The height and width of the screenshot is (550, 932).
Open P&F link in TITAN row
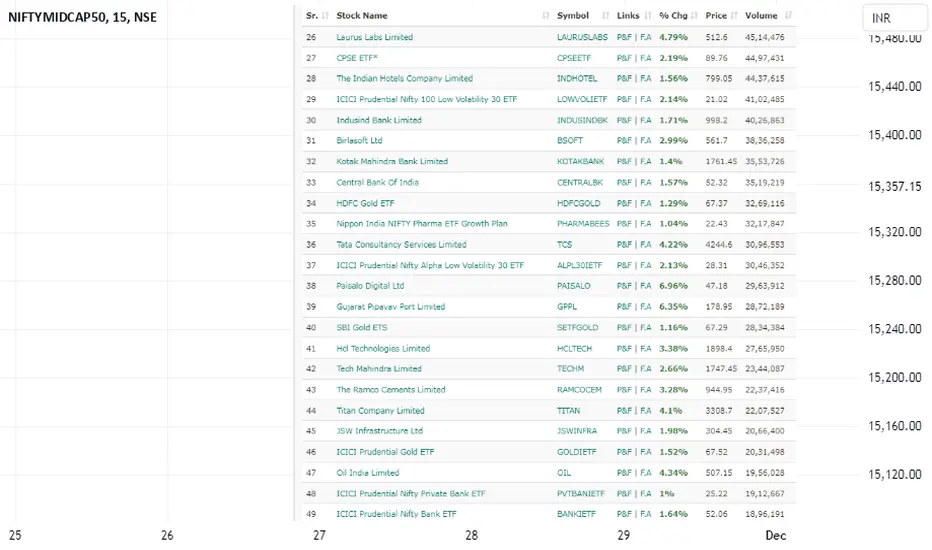coord(624,410)
